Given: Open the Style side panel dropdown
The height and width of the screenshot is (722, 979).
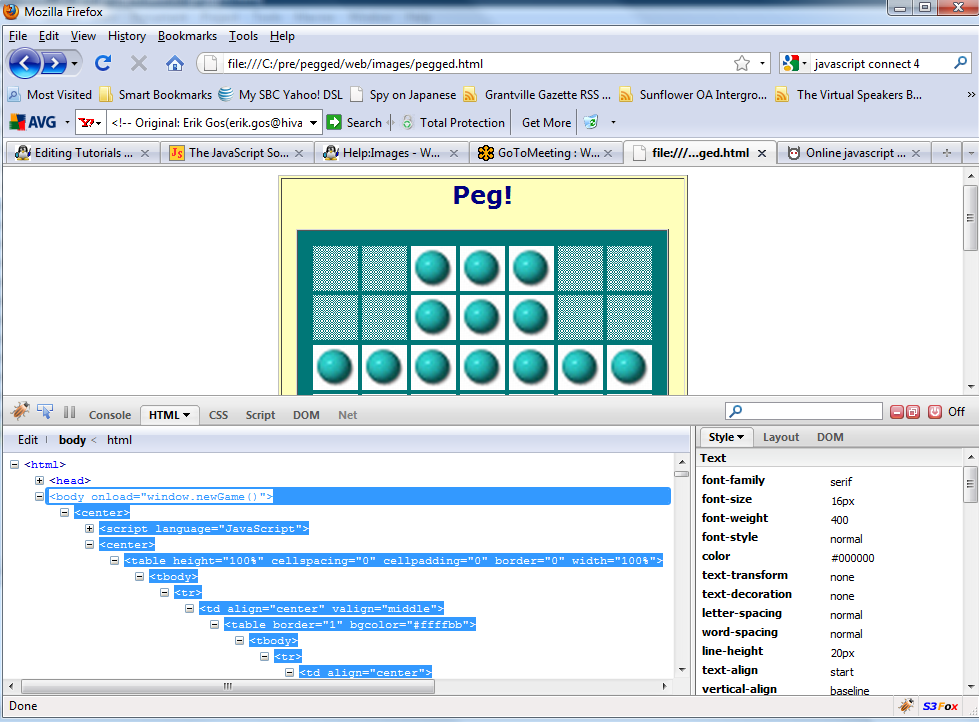Looking at the screenshot, I should (740, 437).
